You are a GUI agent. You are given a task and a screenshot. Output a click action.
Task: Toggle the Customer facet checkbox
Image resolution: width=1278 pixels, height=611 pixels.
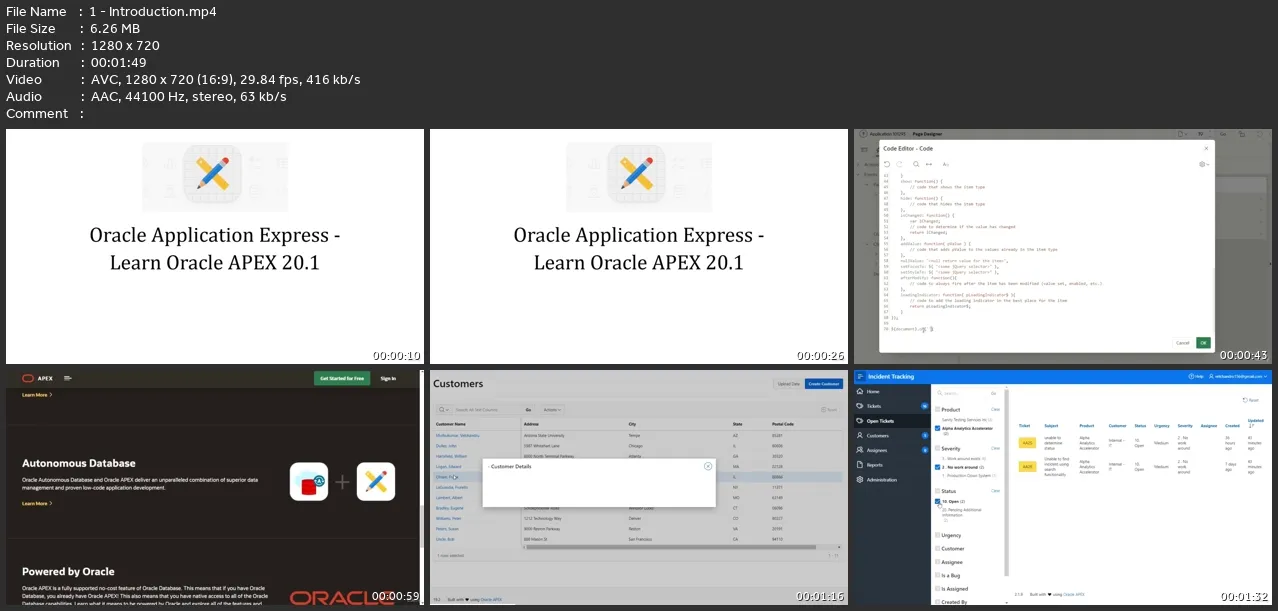click(x=937, y=549)
